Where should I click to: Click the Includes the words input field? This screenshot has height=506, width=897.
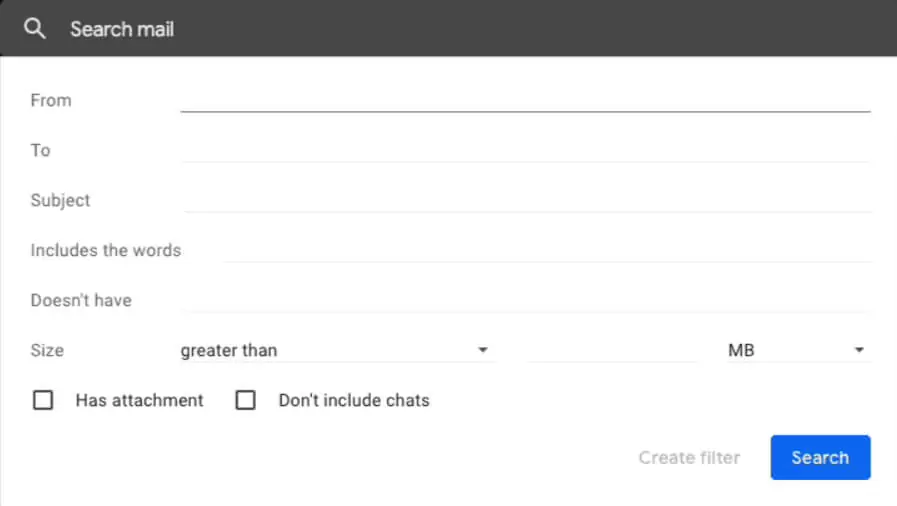(547, 250)
